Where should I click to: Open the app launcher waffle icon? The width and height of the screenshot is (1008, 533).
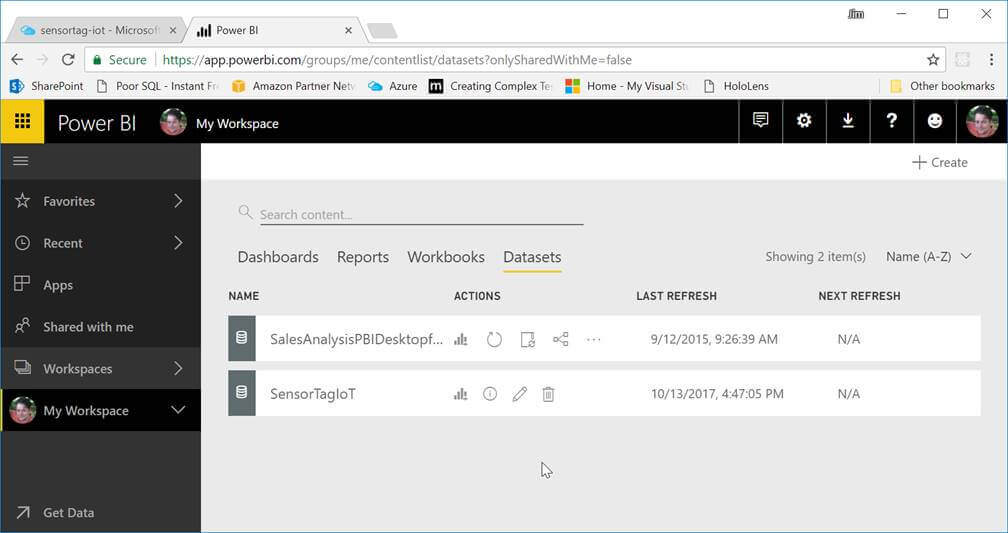pyautogui.click(x=22, y=121)
